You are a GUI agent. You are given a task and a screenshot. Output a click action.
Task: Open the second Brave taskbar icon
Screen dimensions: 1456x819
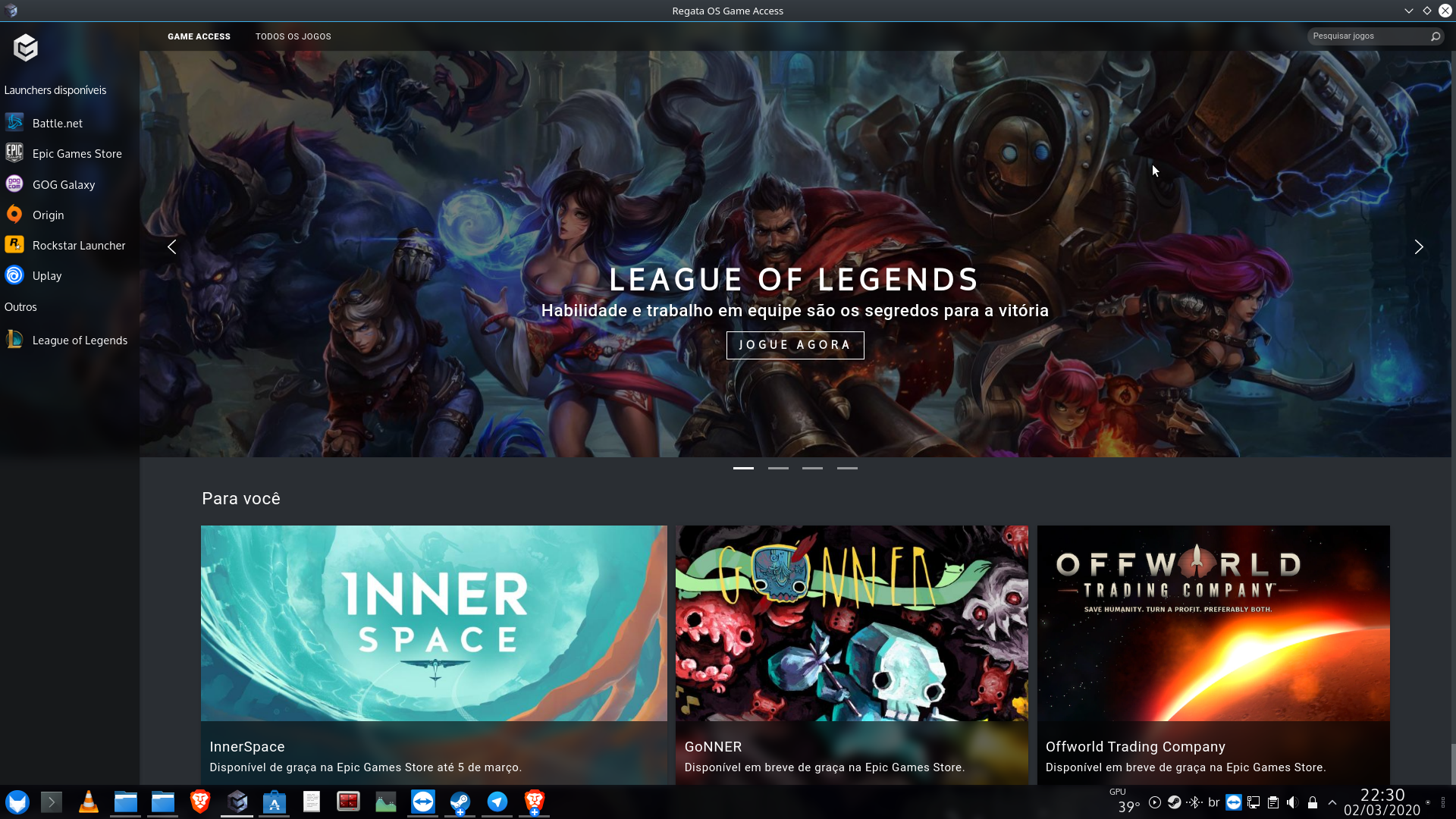[x=535, y=802]
